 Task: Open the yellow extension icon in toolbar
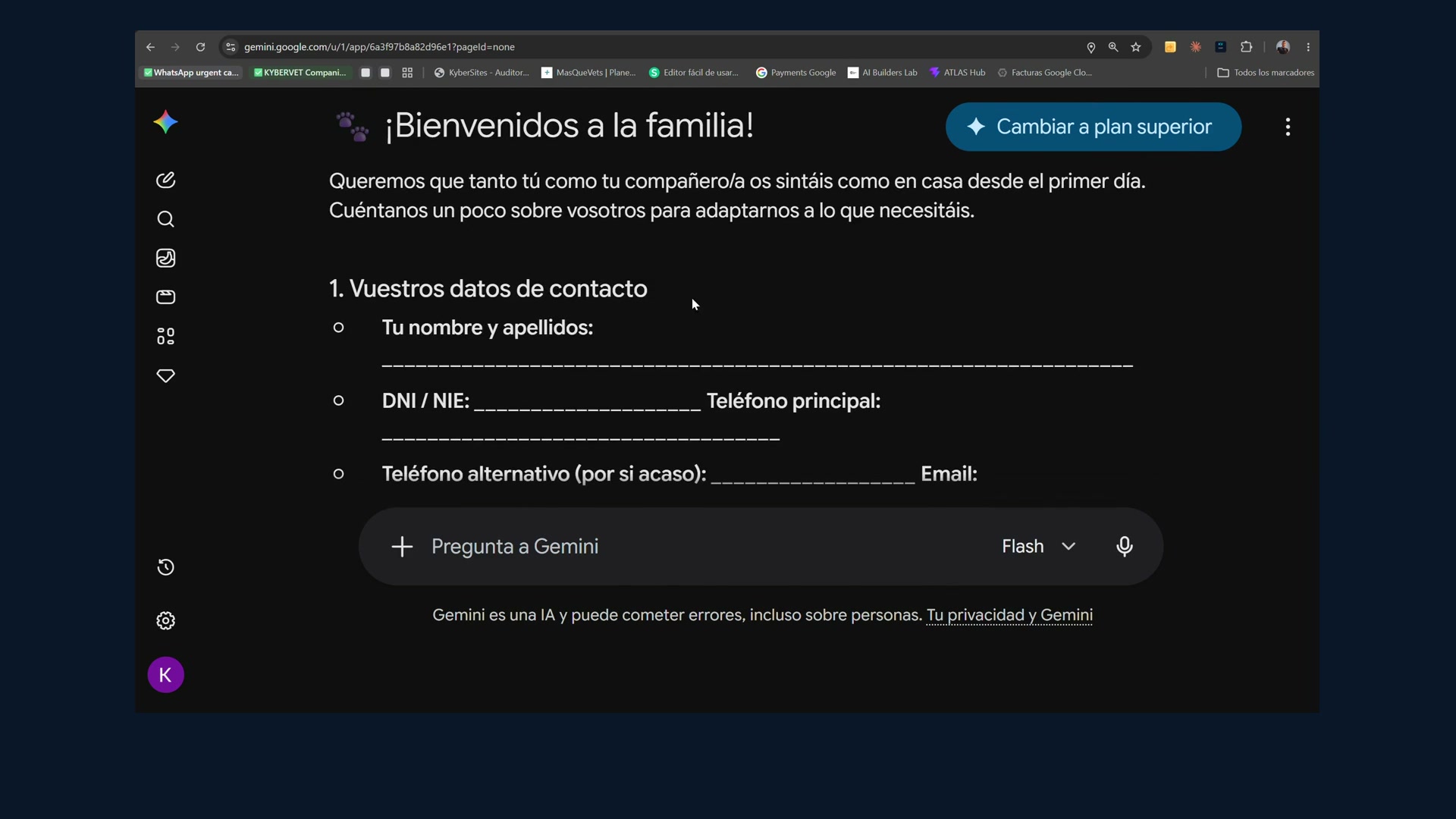click(x=1170, y=47)
